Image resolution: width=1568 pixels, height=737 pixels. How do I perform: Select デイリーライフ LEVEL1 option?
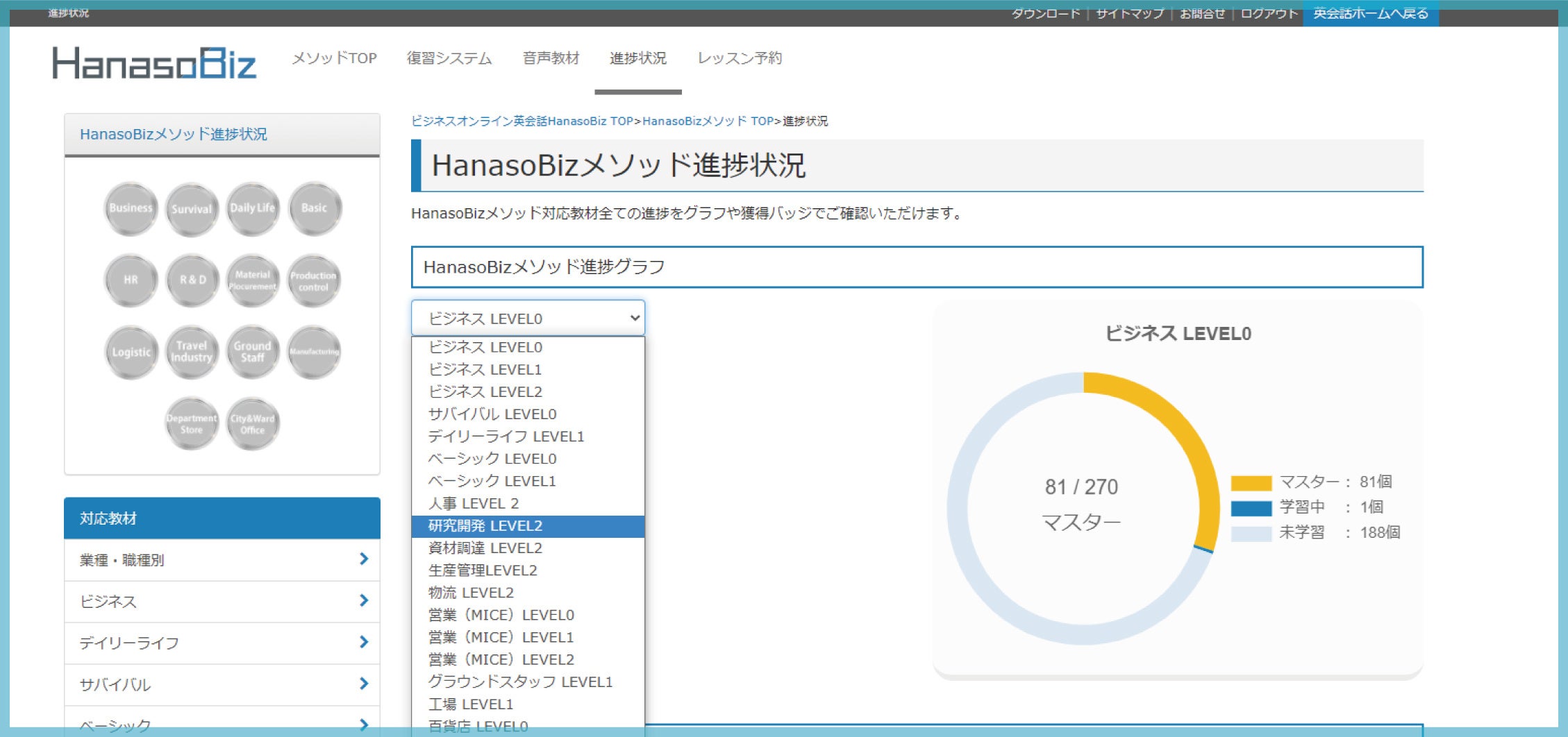pyautogui.click(x=528, y=437)
